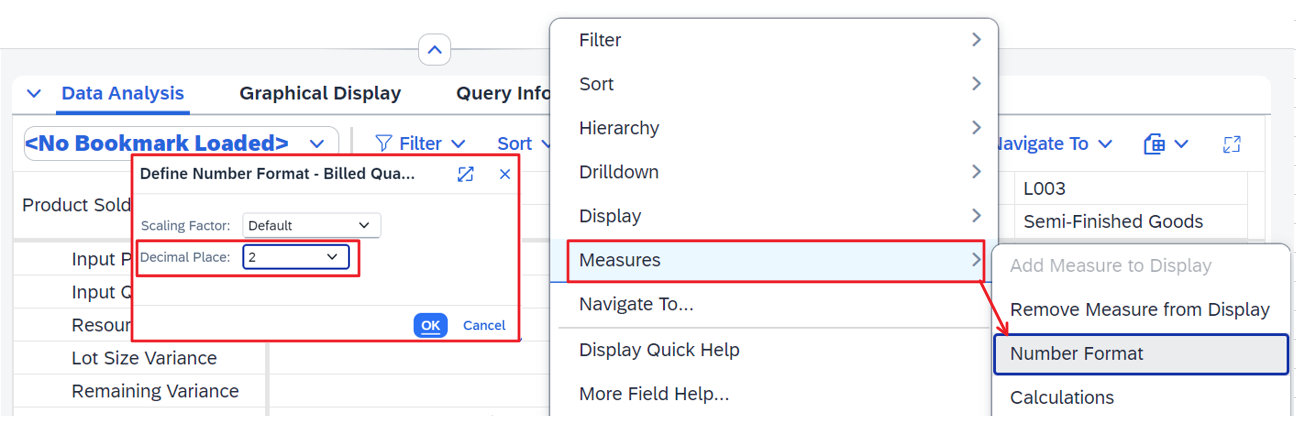The width and height of the screenshot is (1297, 427).
Task: Open the table settings icon dropdown
Action: 1166,144
